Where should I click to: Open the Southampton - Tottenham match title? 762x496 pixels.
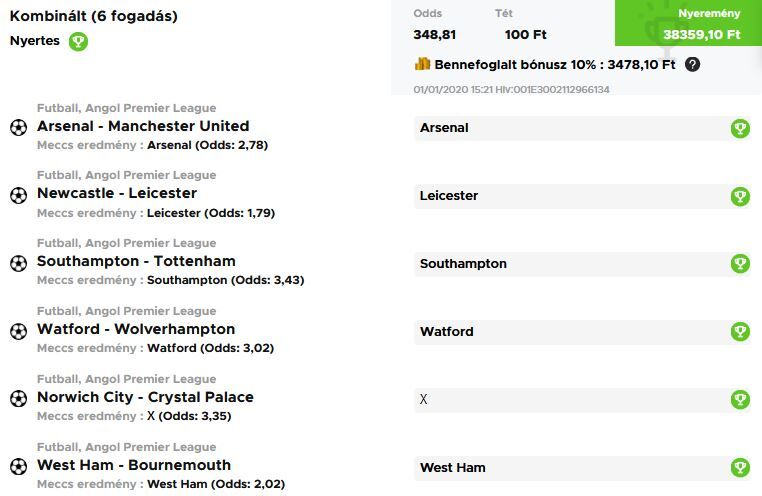136,261
